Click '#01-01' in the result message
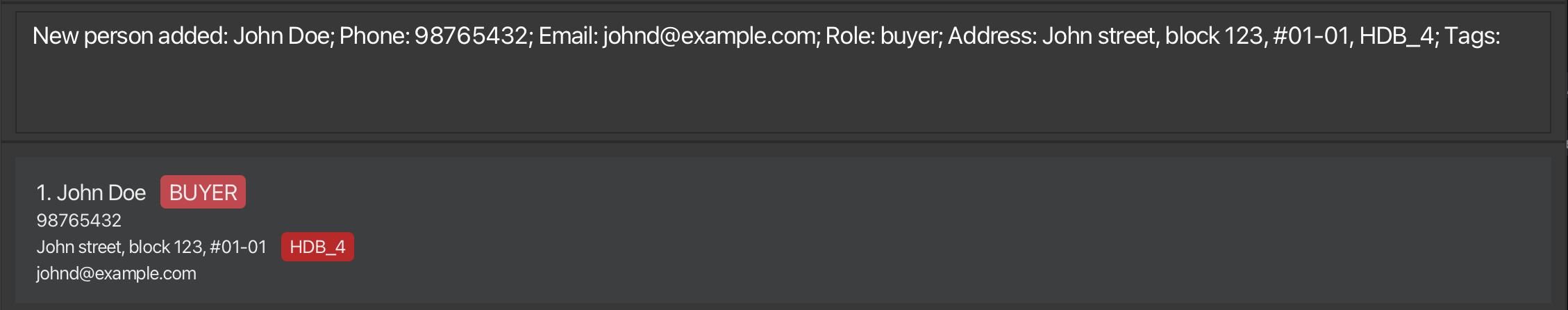The width and height of the screenshot is (1568, 310). pyautogui.click(x=1312, y=36)
